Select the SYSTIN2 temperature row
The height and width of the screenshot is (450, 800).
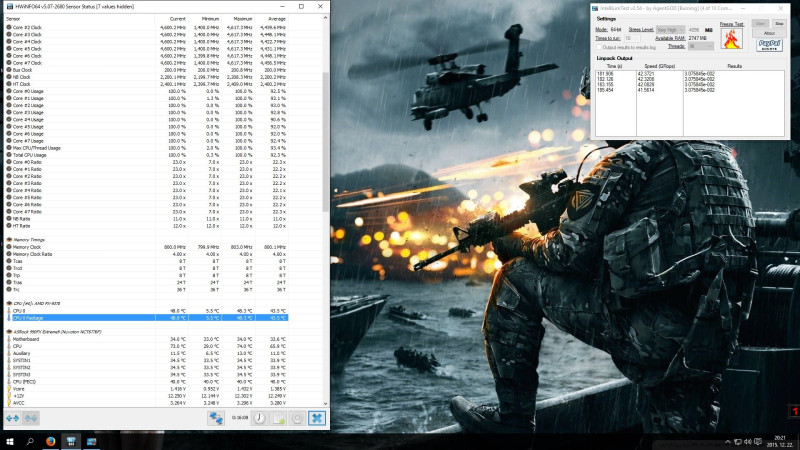146,367
